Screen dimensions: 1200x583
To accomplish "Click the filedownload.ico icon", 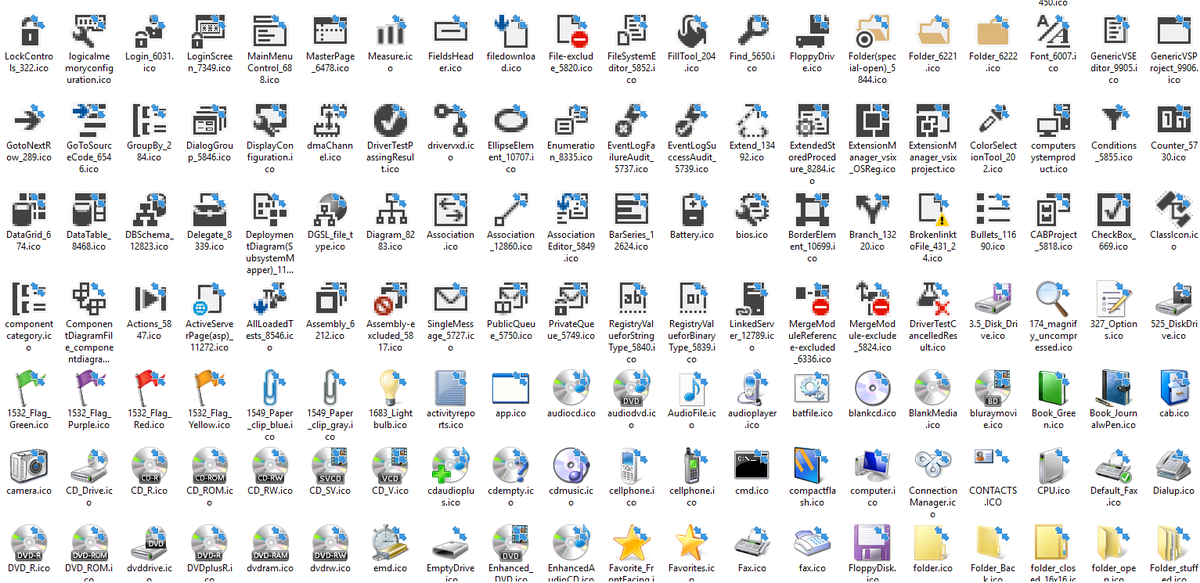I will 511,32.
